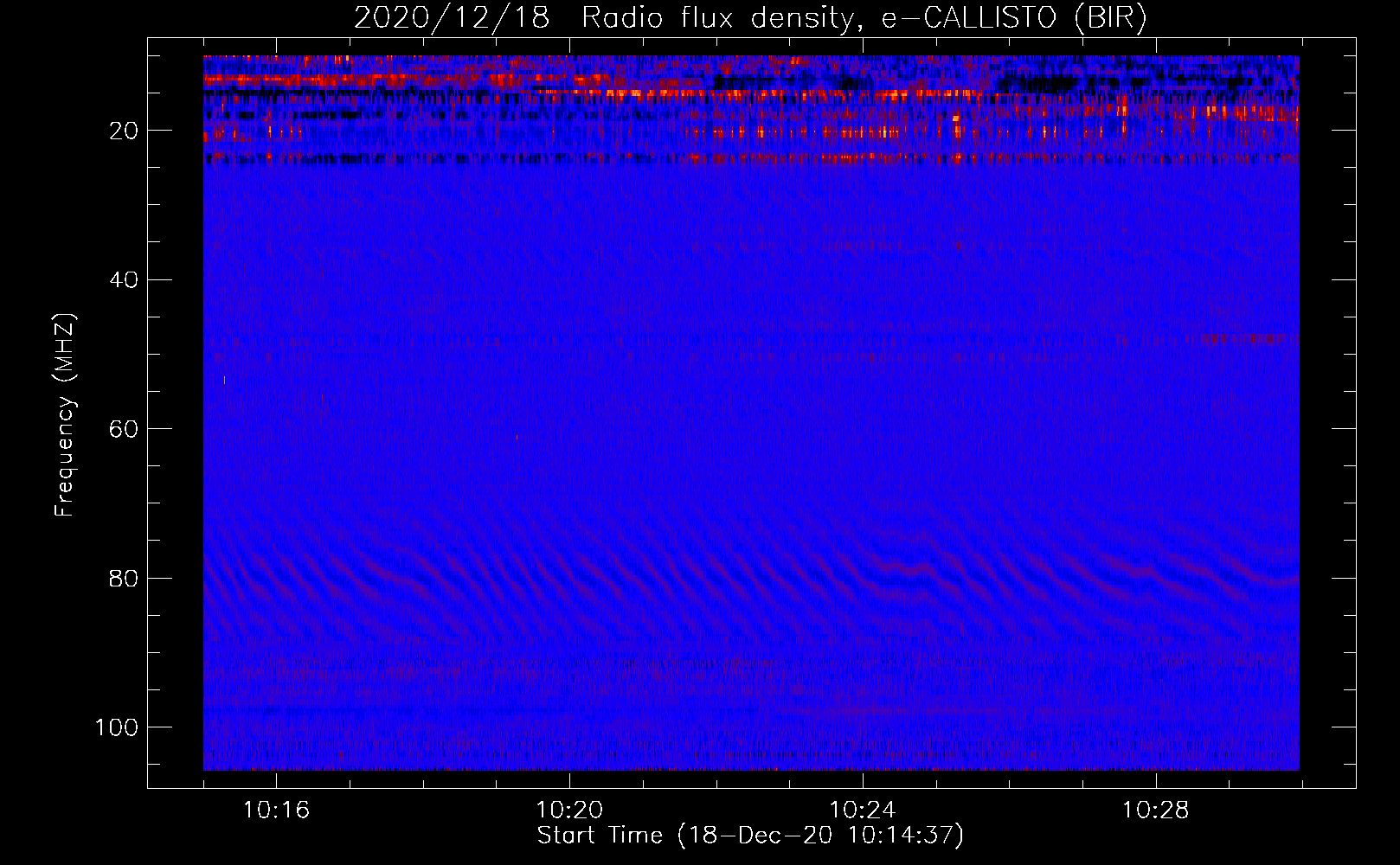Click the '20' frequency tick label
1400x865 pixels.
(125, 131)
